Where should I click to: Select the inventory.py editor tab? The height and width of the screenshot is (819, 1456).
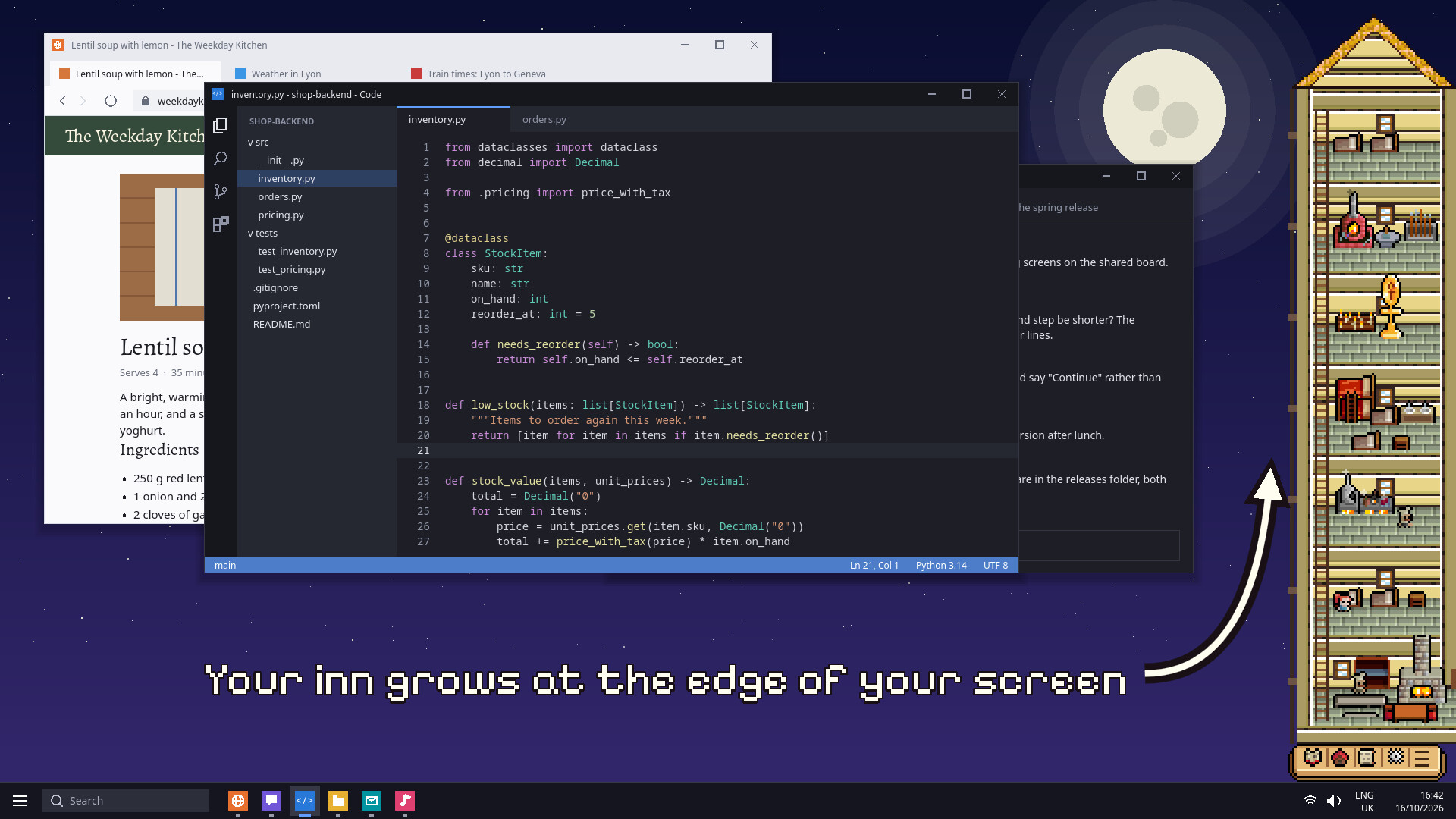pos(453,120)
